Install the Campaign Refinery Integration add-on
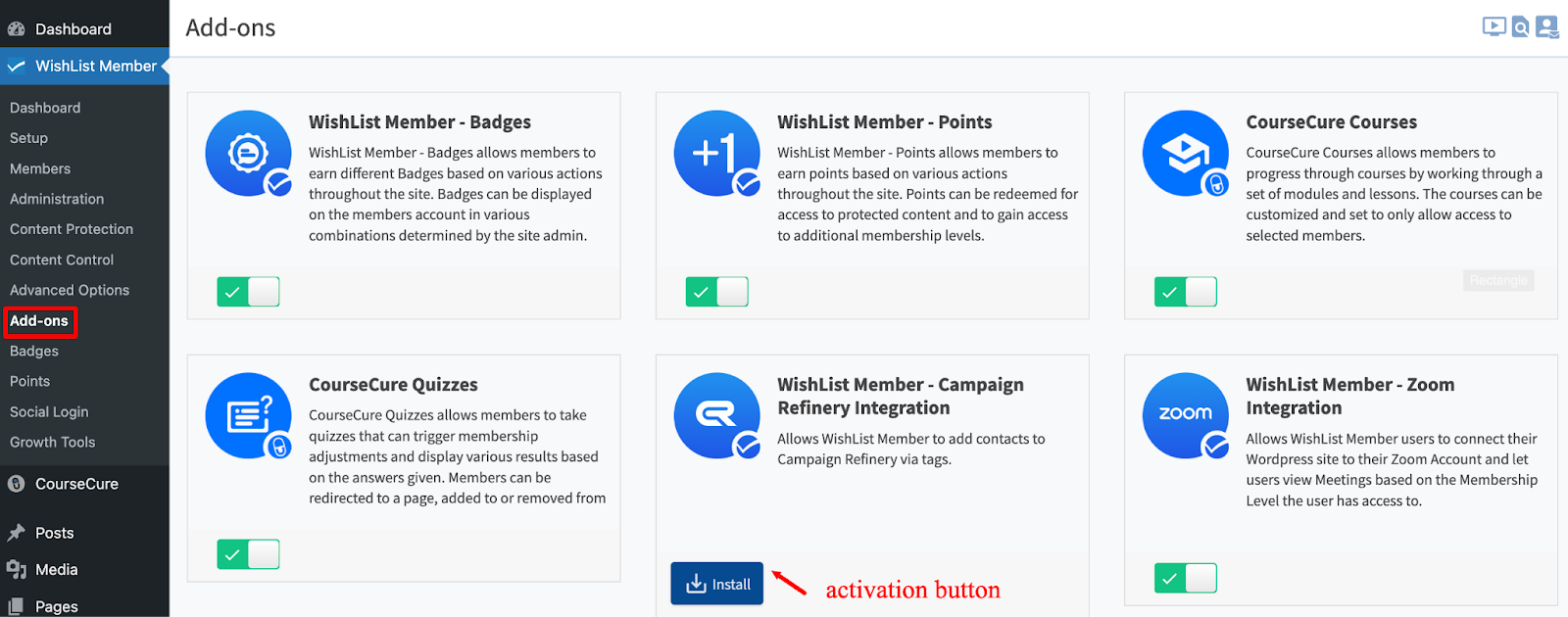The height and width of the screenshot is (617, 1568). [717, 584]
